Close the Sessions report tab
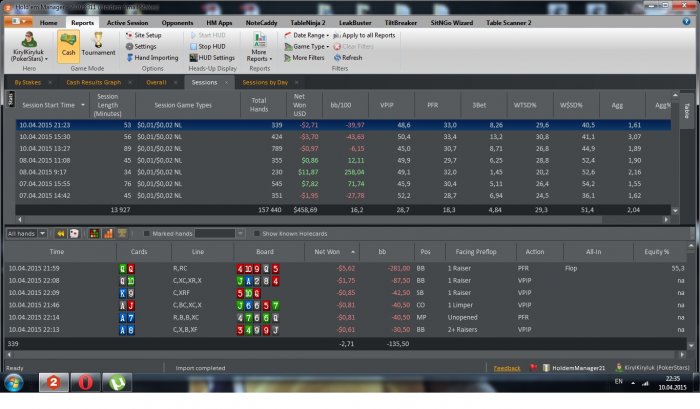The width and height of the screenshot is (700, 409). point(226,83)
